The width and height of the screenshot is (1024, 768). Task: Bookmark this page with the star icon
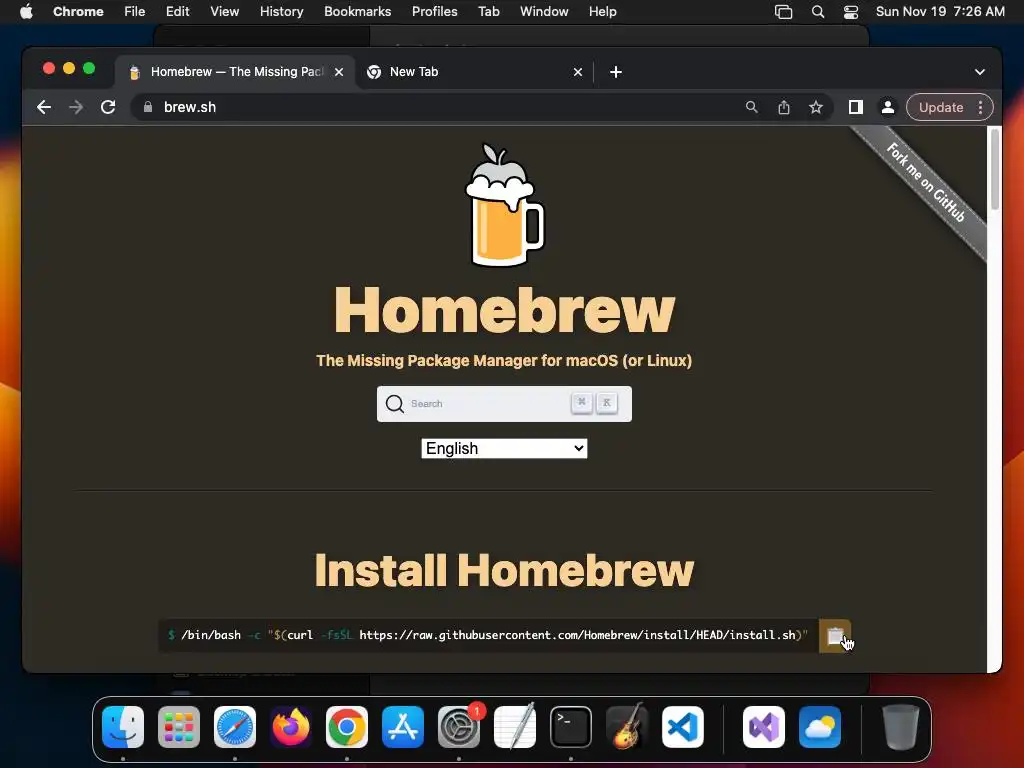816,107
